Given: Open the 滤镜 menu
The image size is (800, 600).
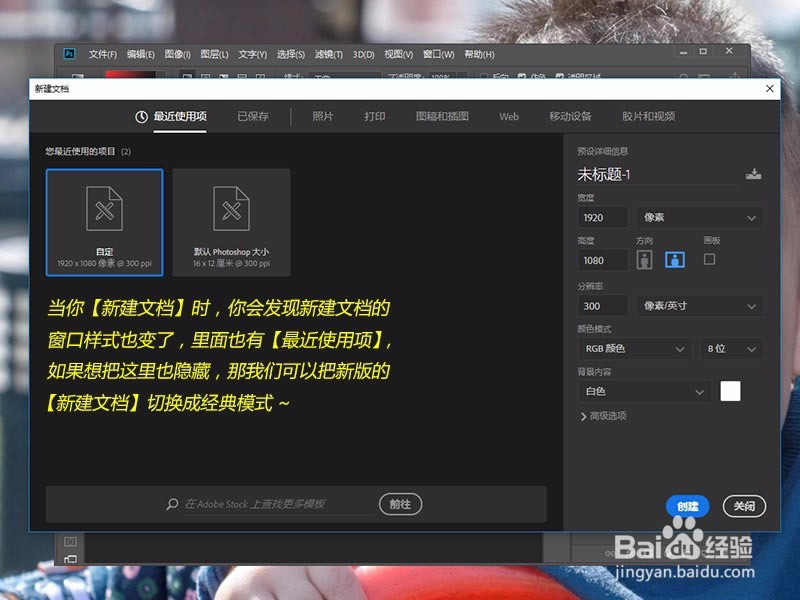Looking at the screenshot, I should tap(327, 54).
